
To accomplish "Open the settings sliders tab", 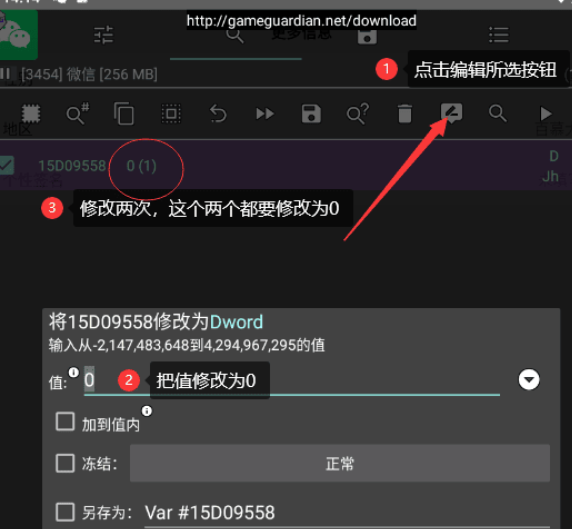I will tap(104, 35).
